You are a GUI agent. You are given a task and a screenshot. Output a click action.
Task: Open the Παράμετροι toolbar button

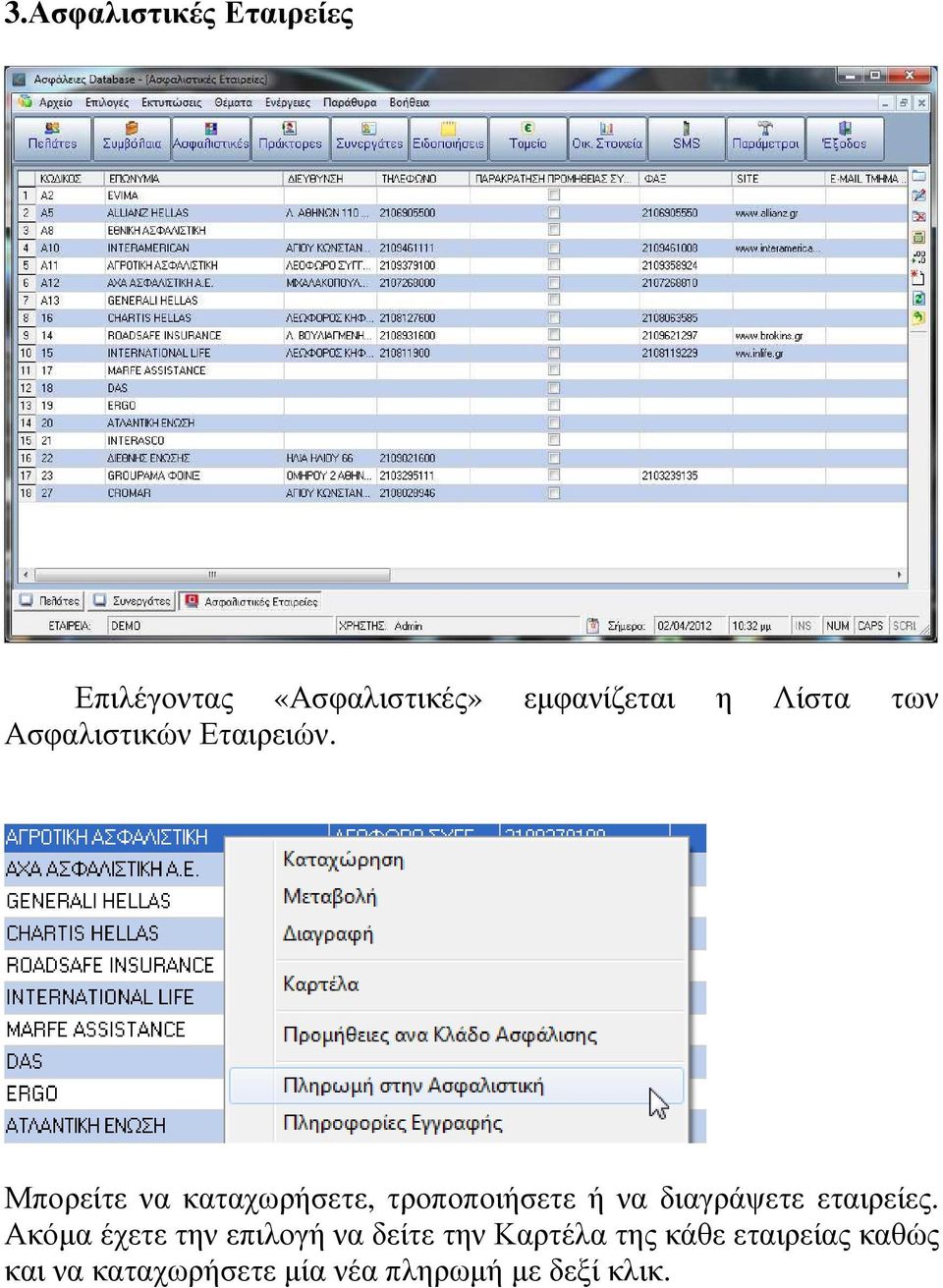pos(765,137)
